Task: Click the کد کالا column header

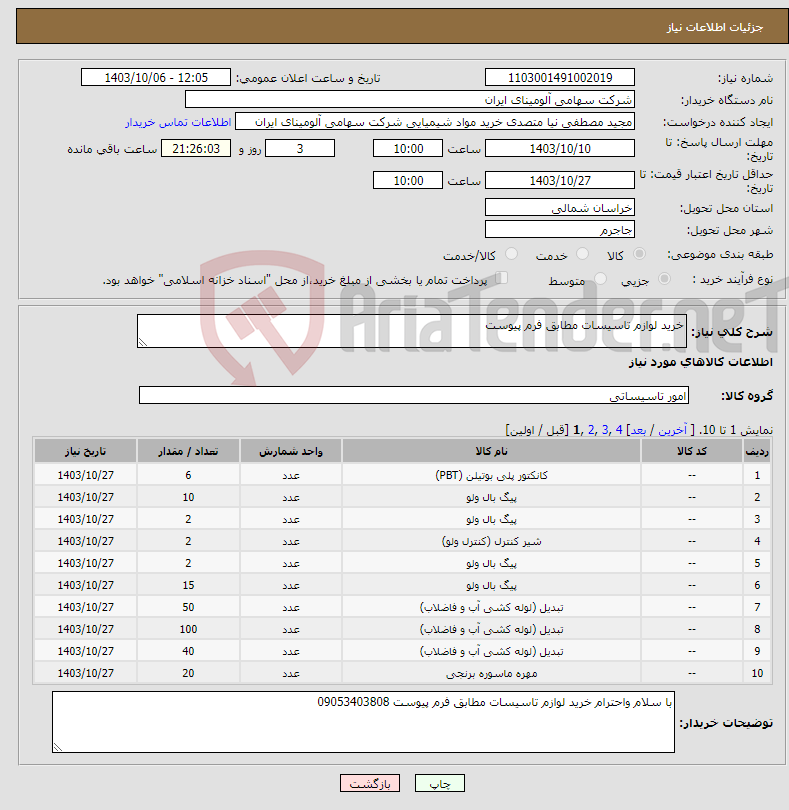Action: click(692, 451)
